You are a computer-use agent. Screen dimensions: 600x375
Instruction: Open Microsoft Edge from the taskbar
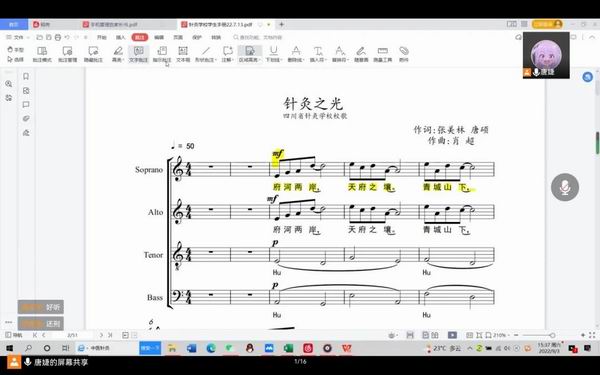coord(211,348)
